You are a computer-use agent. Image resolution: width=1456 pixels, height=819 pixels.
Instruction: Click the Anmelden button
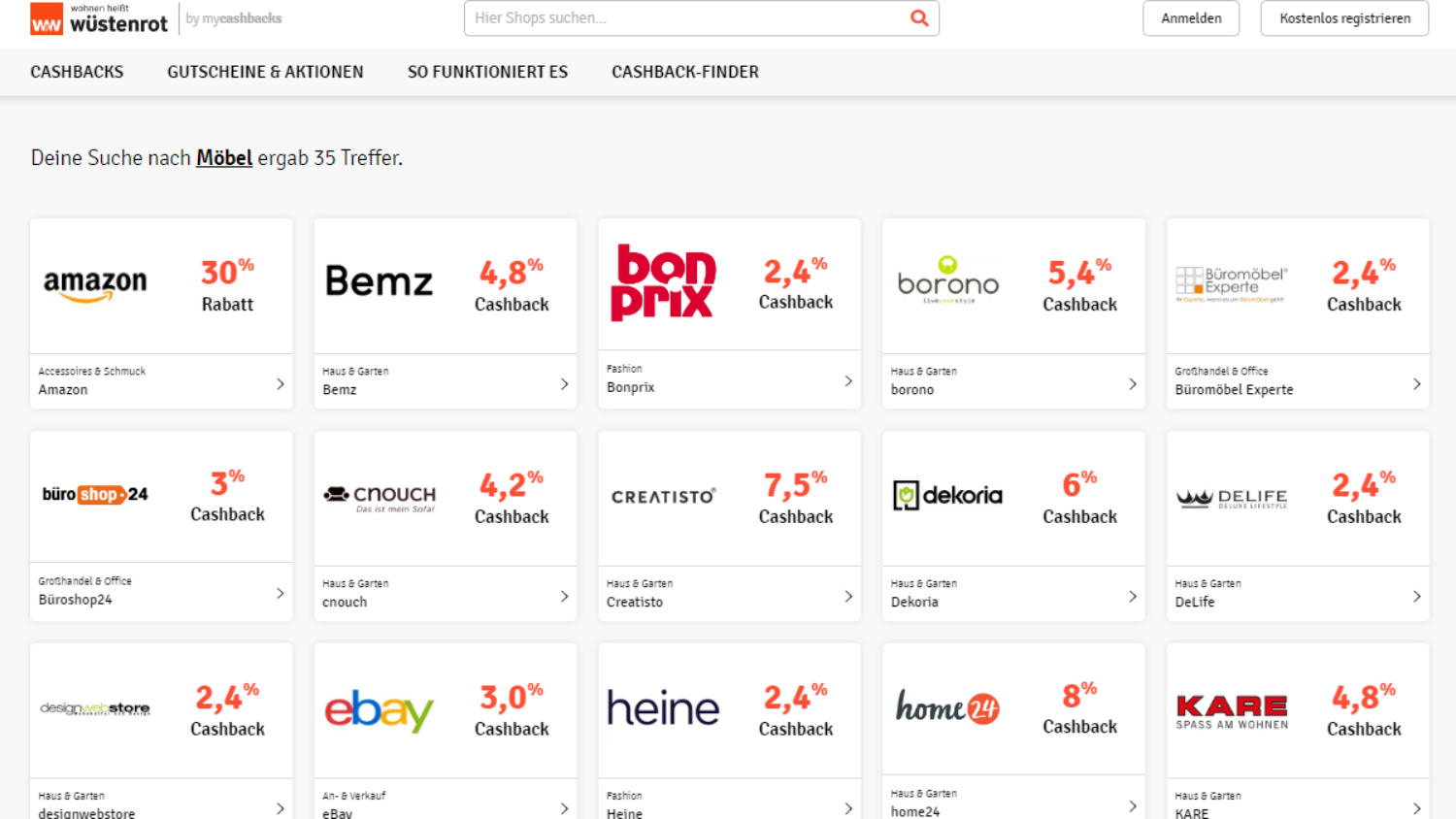click(1191, 18)
